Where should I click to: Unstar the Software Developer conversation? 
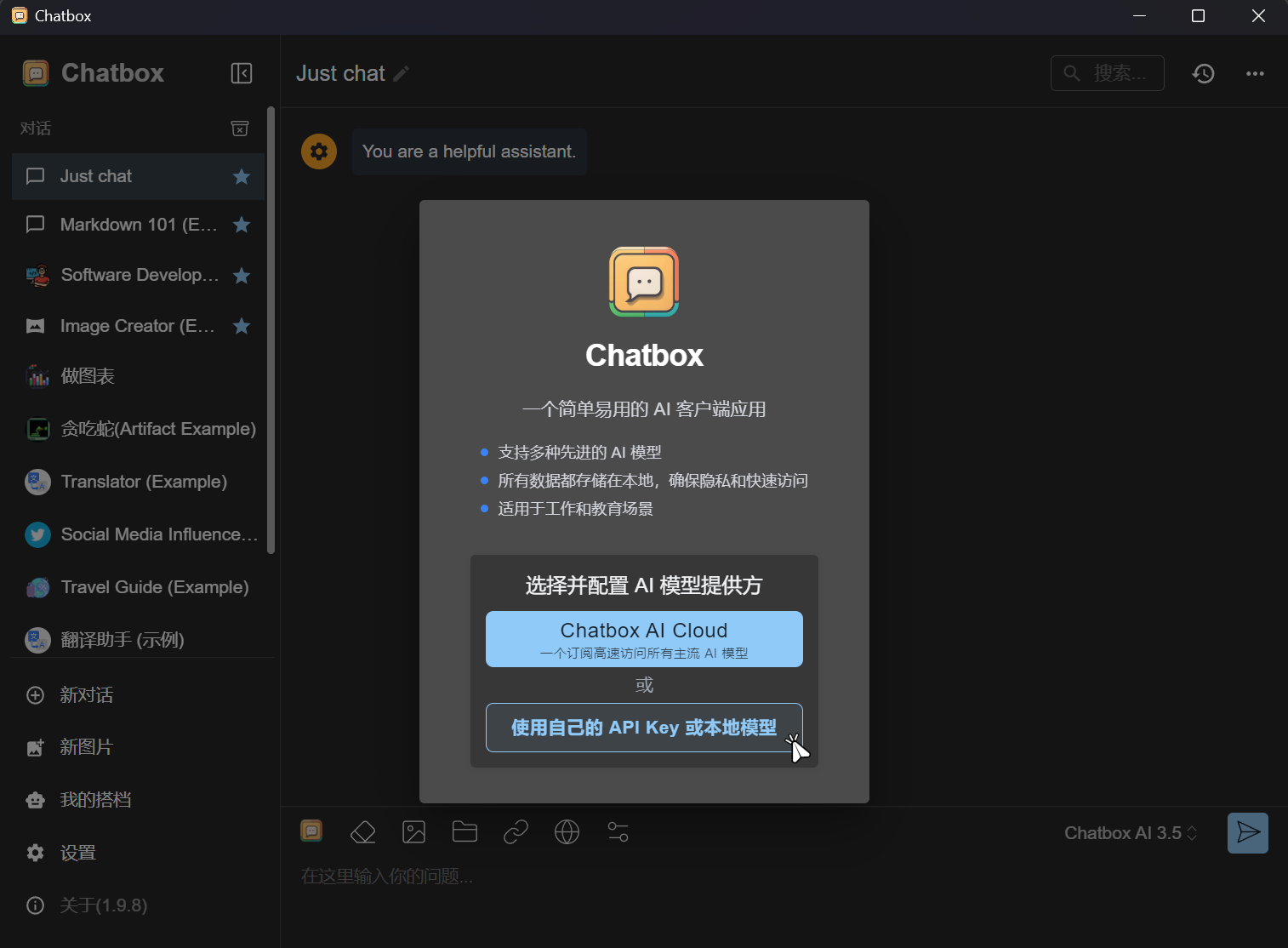(x=242, y=275)
